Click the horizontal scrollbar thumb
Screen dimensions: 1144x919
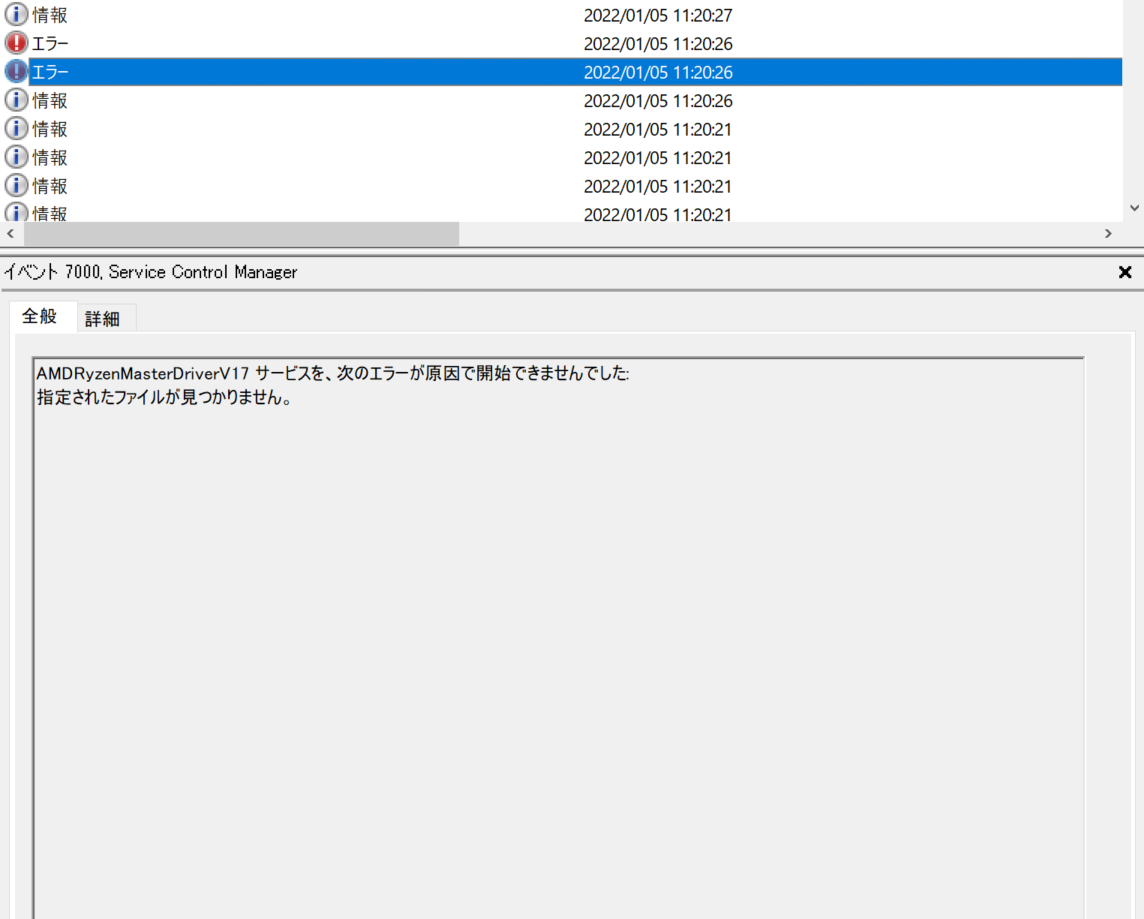241,233
